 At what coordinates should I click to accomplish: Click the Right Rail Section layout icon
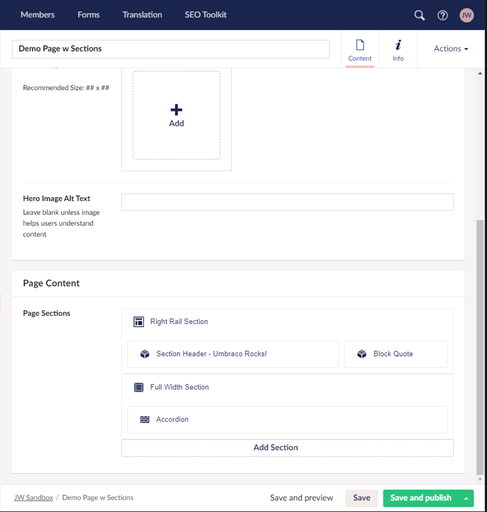pos(139,322)
